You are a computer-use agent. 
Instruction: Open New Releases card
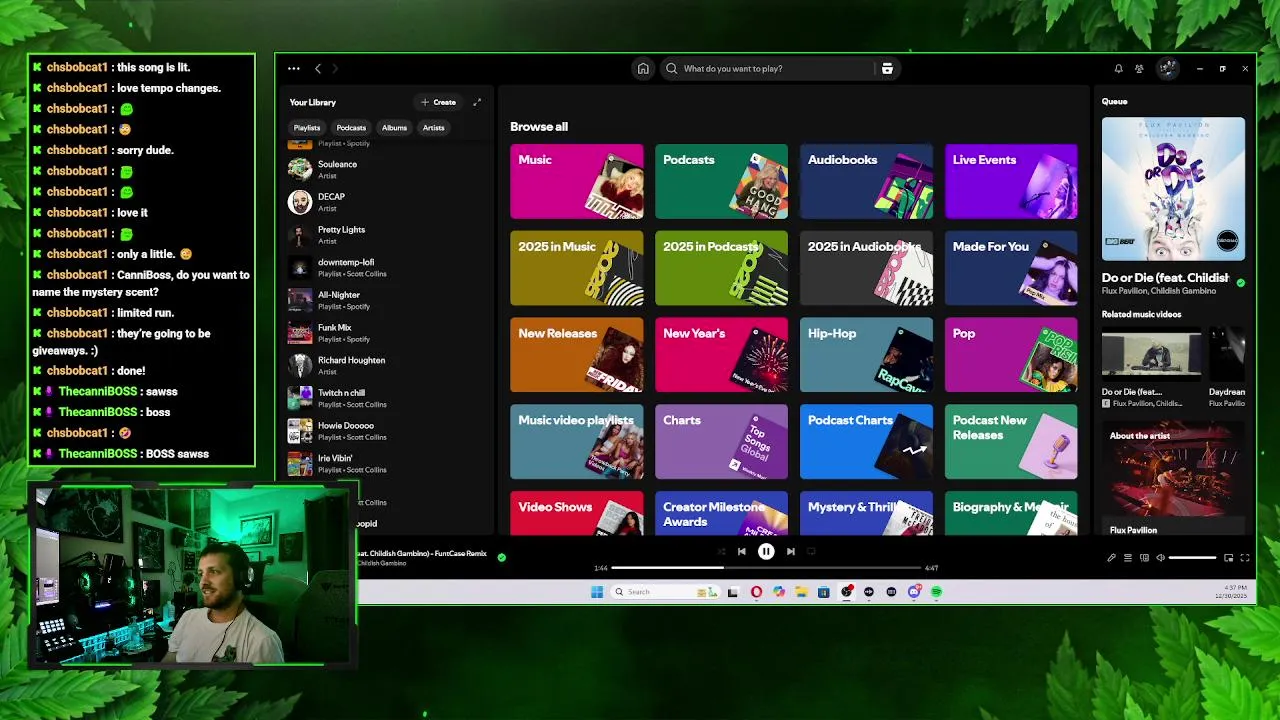[x=577, y=355]
